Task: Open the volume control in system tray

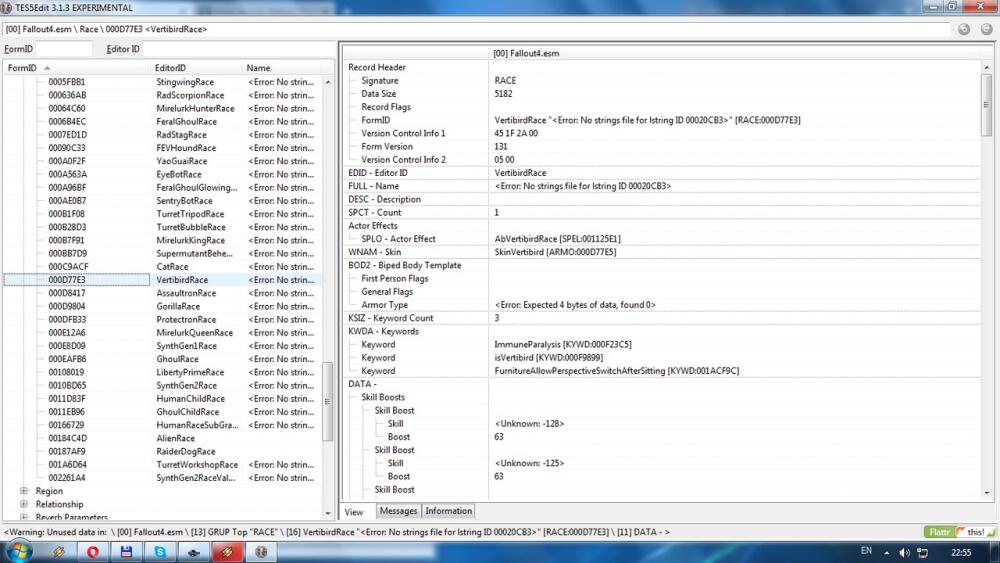Action: [x=904, y=552]
